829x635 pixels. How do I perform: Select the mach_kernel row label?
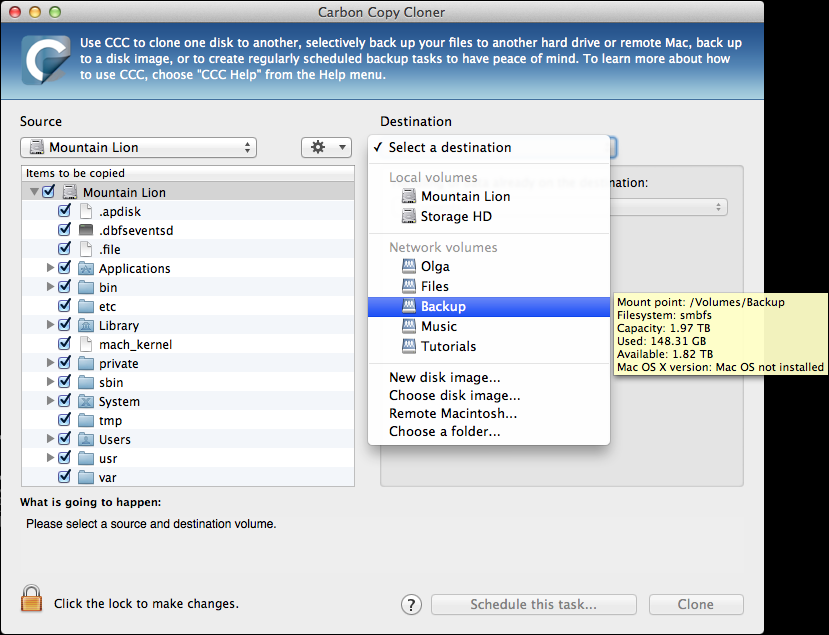(136, 345)
